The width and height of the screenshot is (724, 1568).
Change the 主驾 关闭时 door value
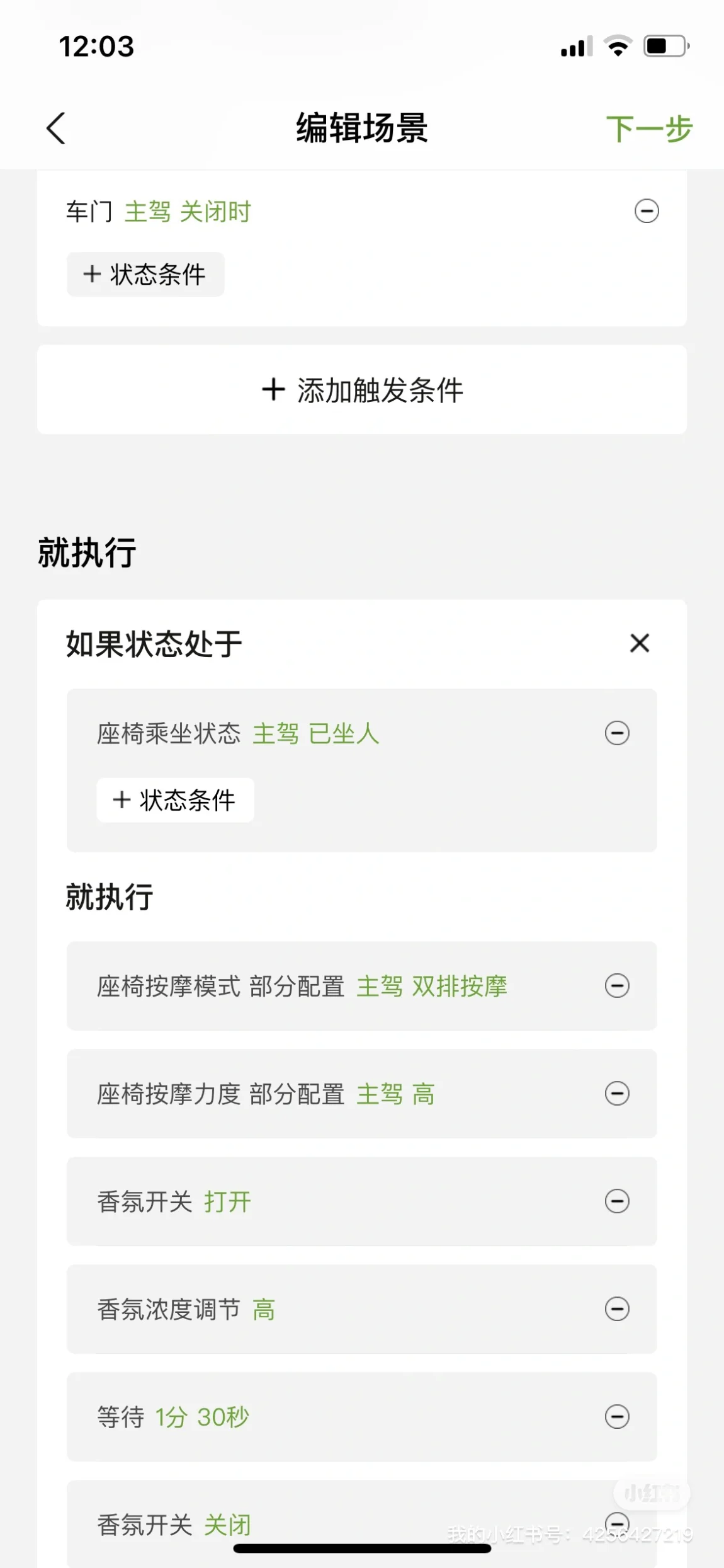[x=188, y=212]
